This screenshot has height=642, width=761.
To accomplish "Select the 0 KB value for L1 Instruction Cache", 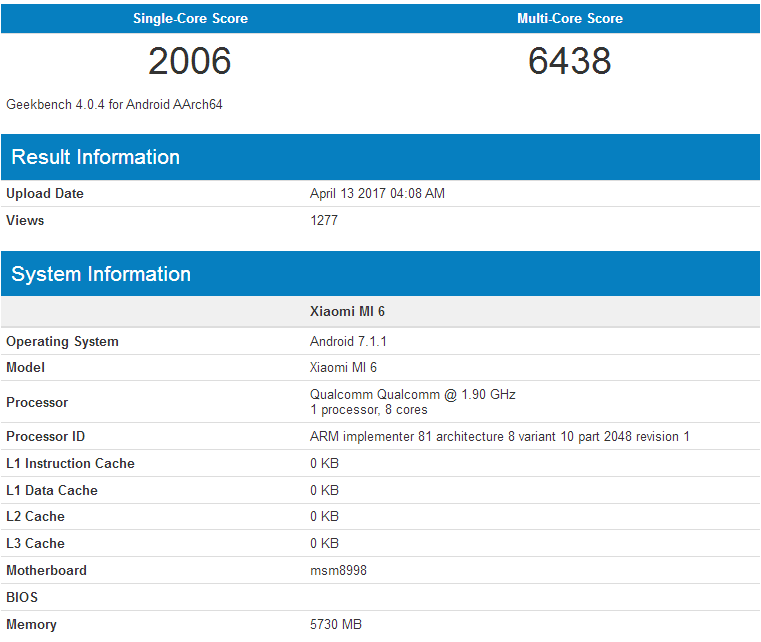I will click(324, 463).
